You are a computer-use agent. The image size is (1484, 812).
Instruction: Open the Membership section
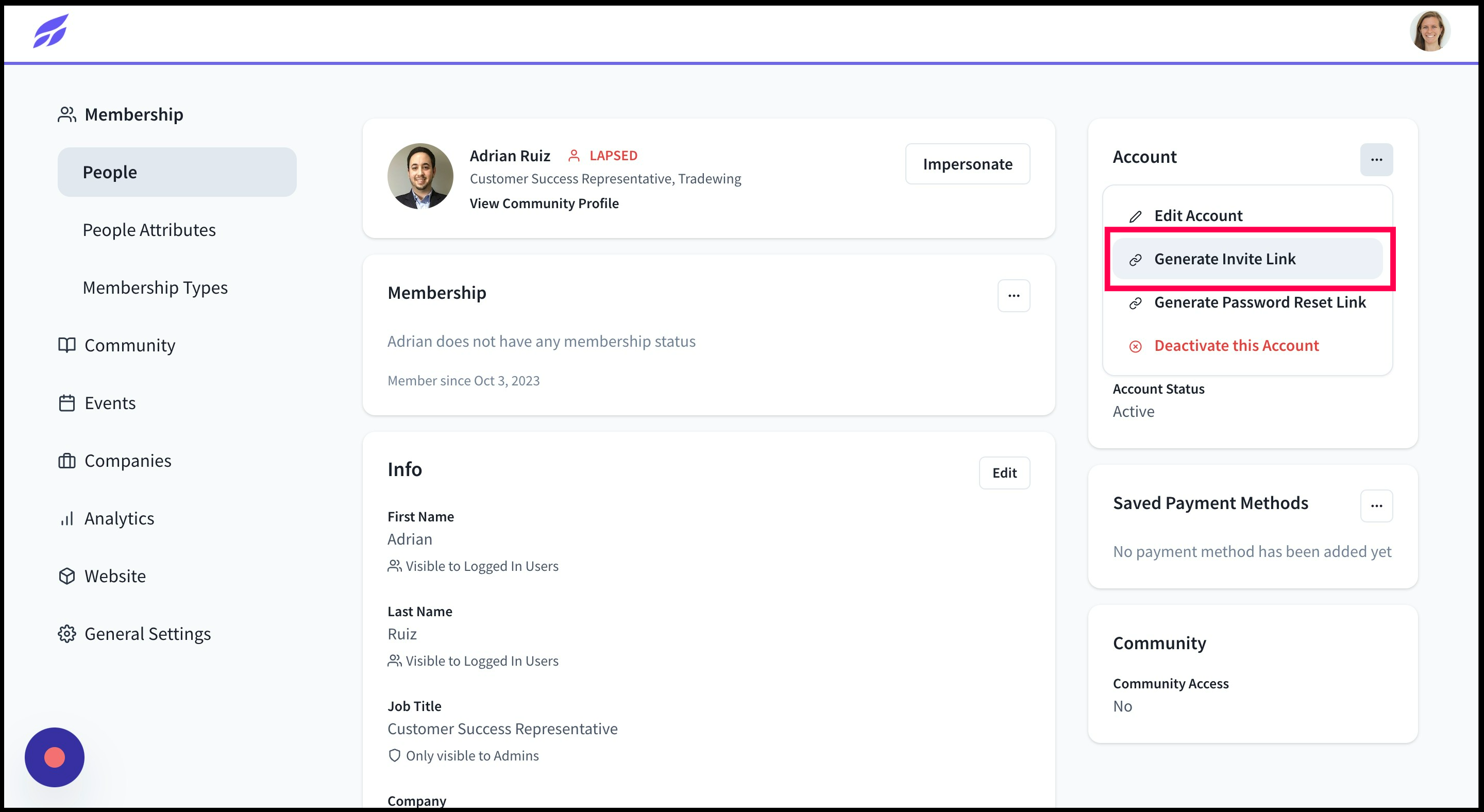point(133,114)
